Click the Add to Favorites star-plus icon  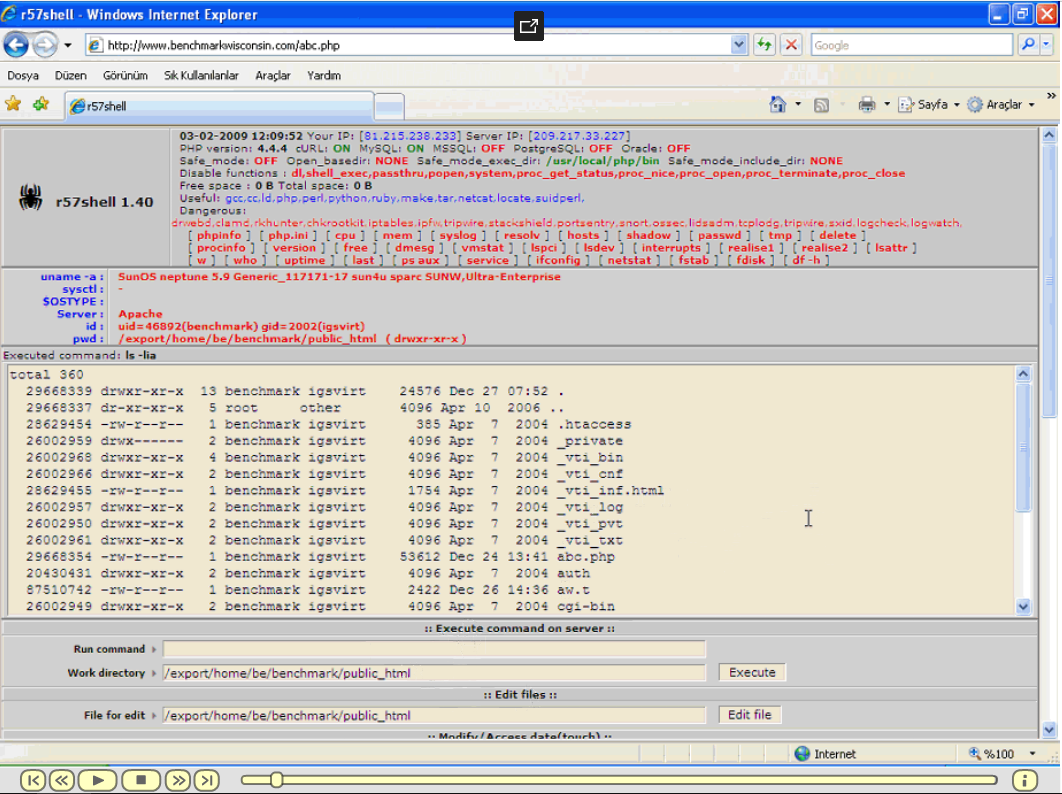pos(41,104)
